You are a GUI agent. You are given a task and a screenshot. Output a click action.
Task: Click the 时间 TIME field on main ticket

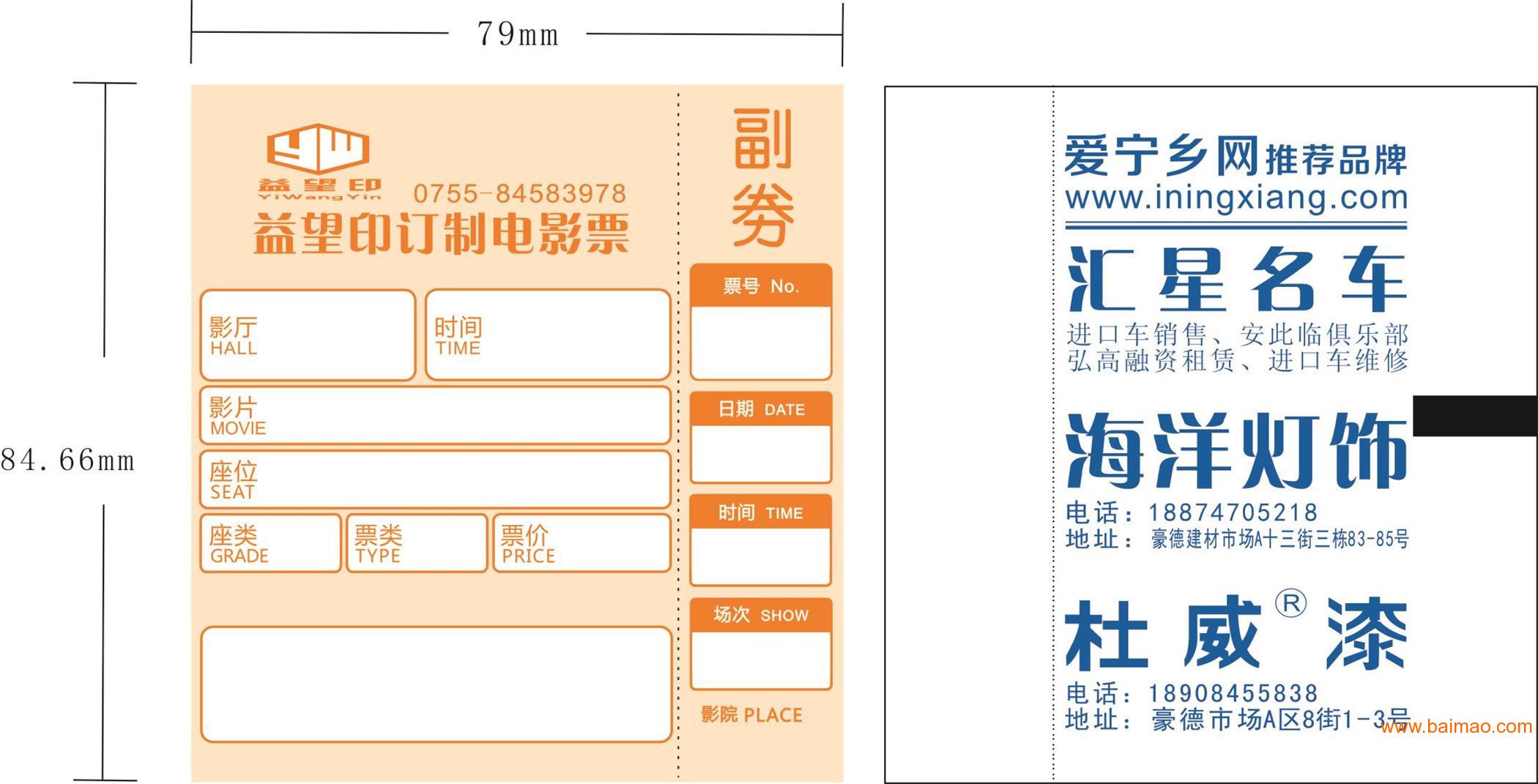click(x=548, y=335)
